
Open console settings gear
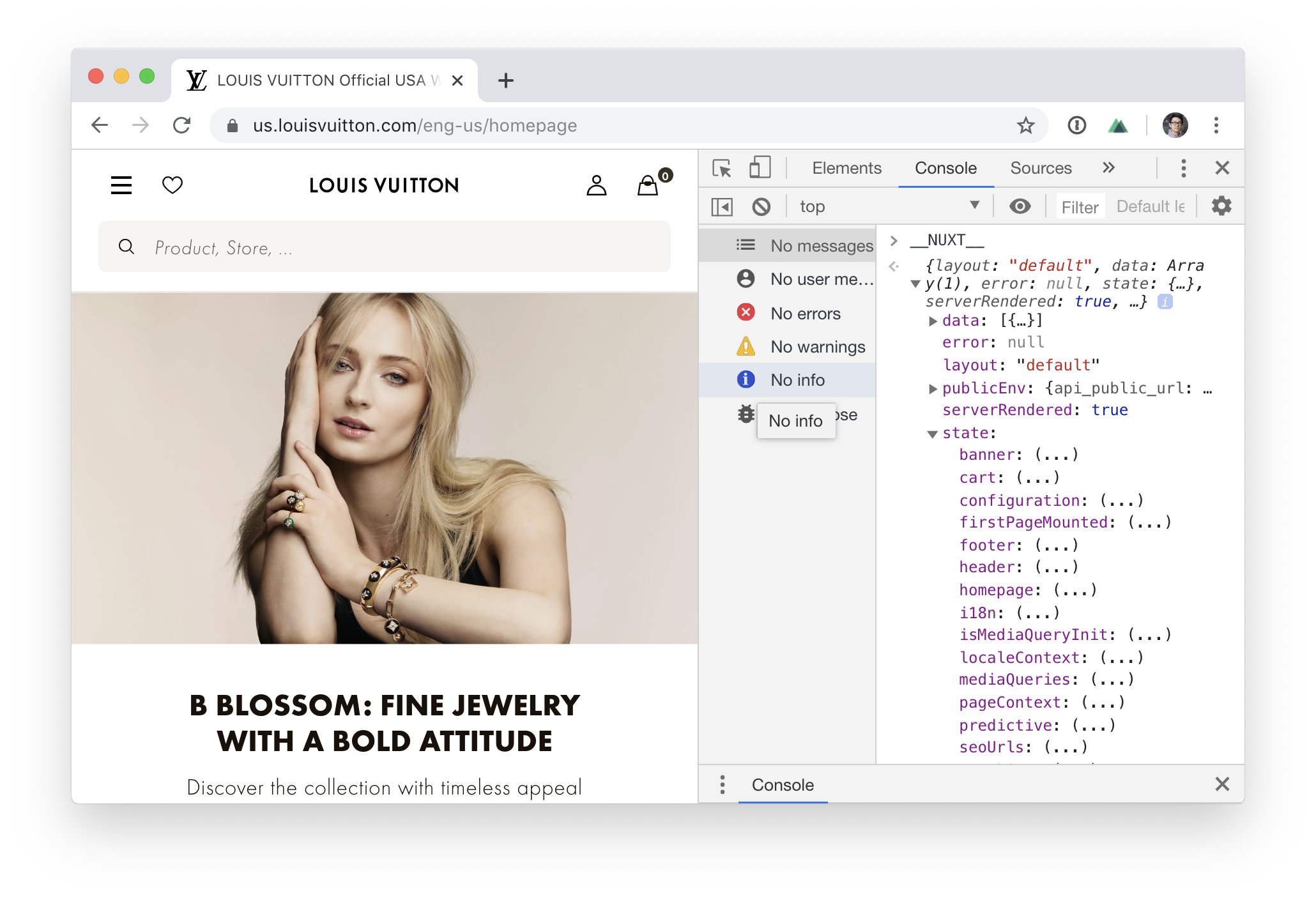click(1221, 206)
